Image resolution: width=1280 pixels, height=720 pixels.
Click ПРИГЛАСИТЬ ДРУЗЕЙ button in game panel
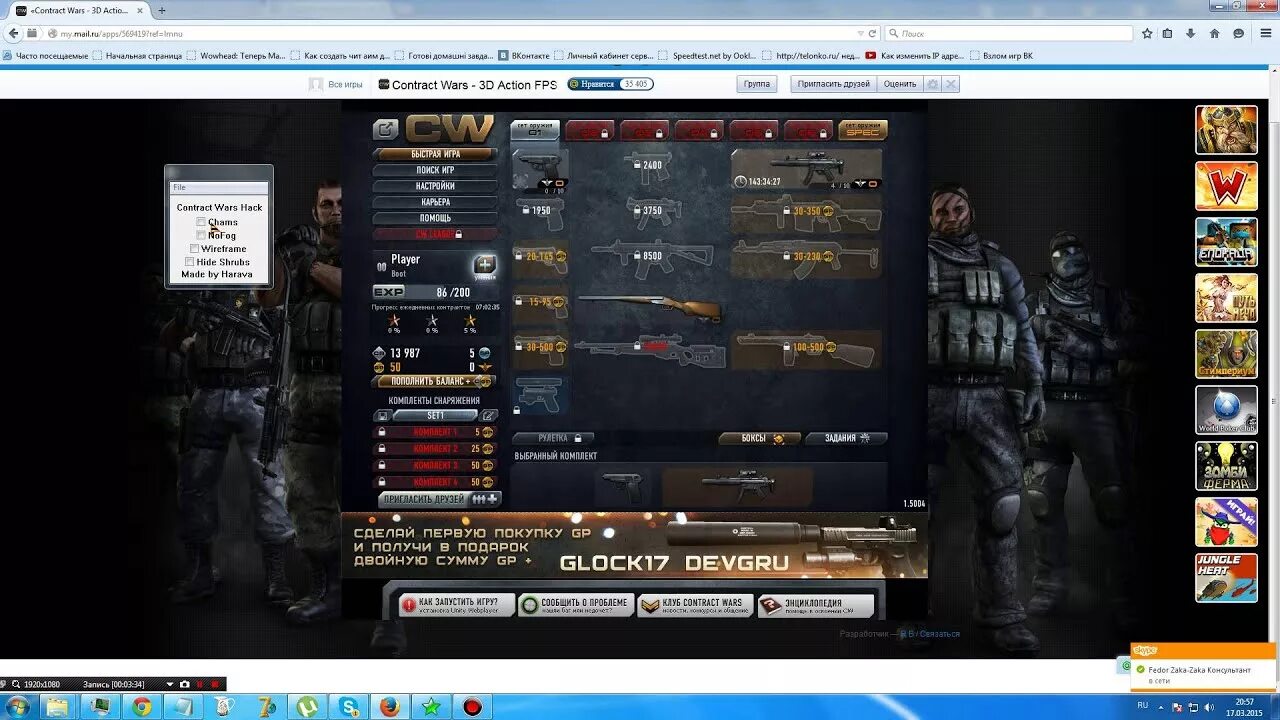(x=439, y=498)
